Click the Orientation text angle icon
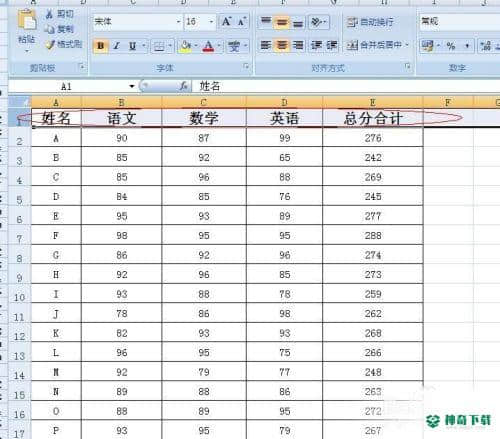 [x=318, y=22]
